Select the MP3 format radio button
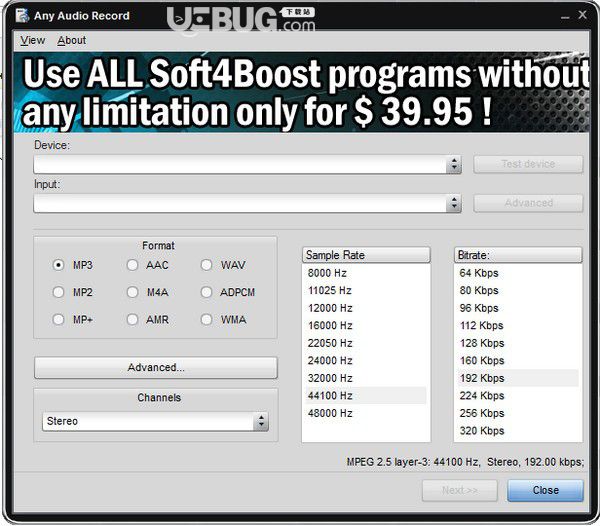 (58, 265)
